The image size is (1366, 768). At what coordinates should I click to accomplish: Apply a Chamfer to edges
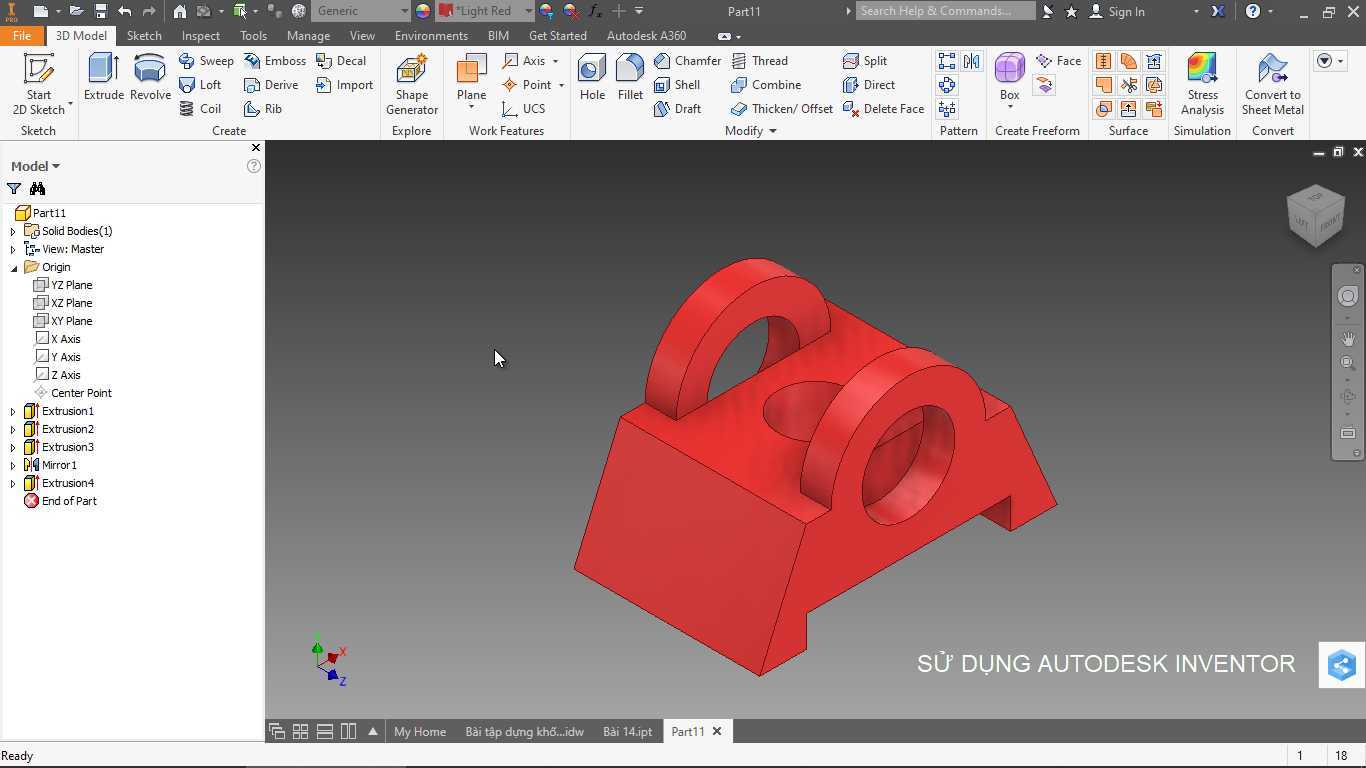(x=687, y=61)
